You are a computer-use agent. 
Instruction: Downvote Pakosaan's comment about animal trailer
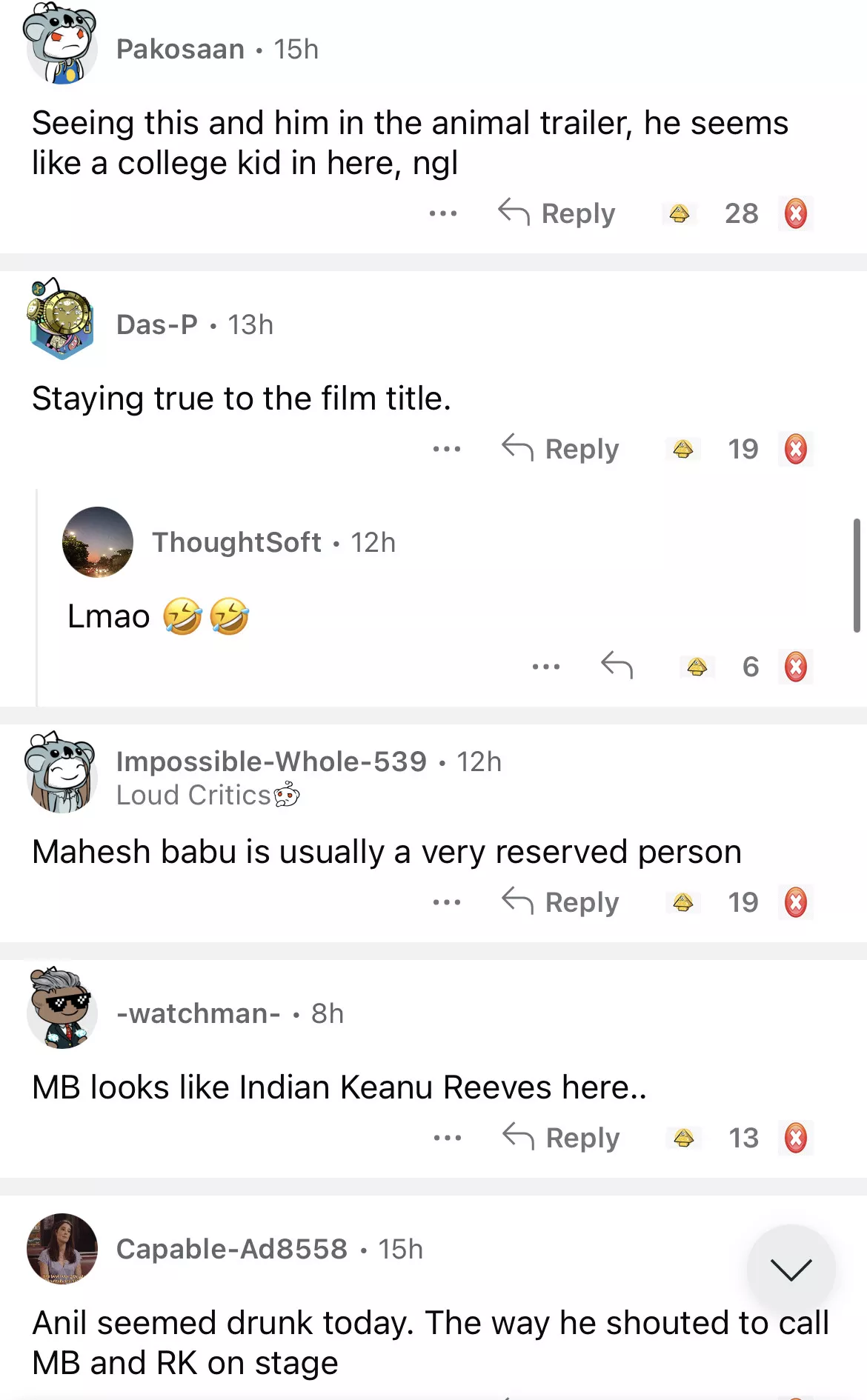point(796,214)
